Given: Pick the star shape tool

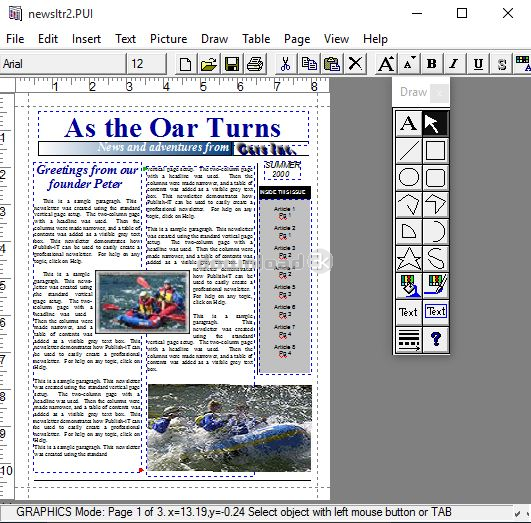Looking at the screenshot, I should click(409, 259).
